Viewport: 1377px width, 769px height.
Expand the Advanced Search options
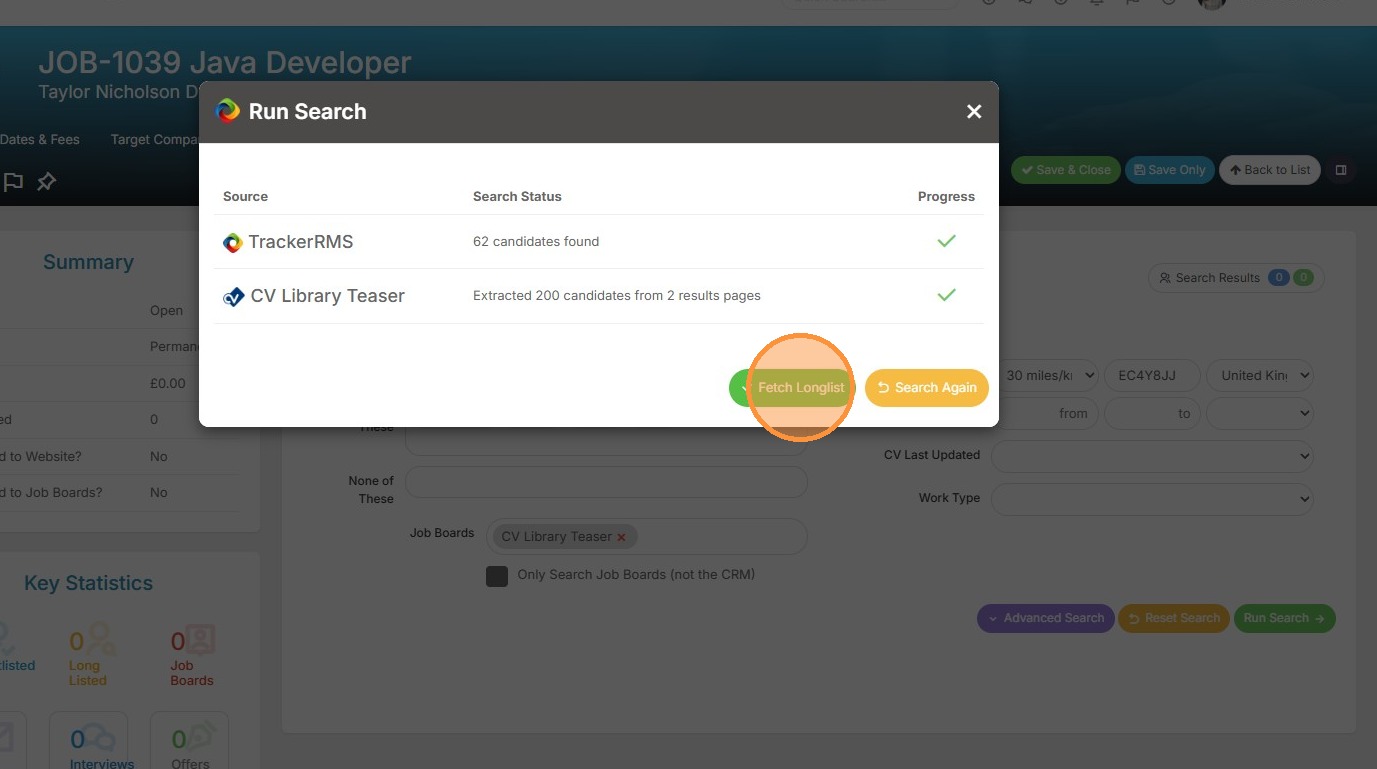pos(1046,618)
